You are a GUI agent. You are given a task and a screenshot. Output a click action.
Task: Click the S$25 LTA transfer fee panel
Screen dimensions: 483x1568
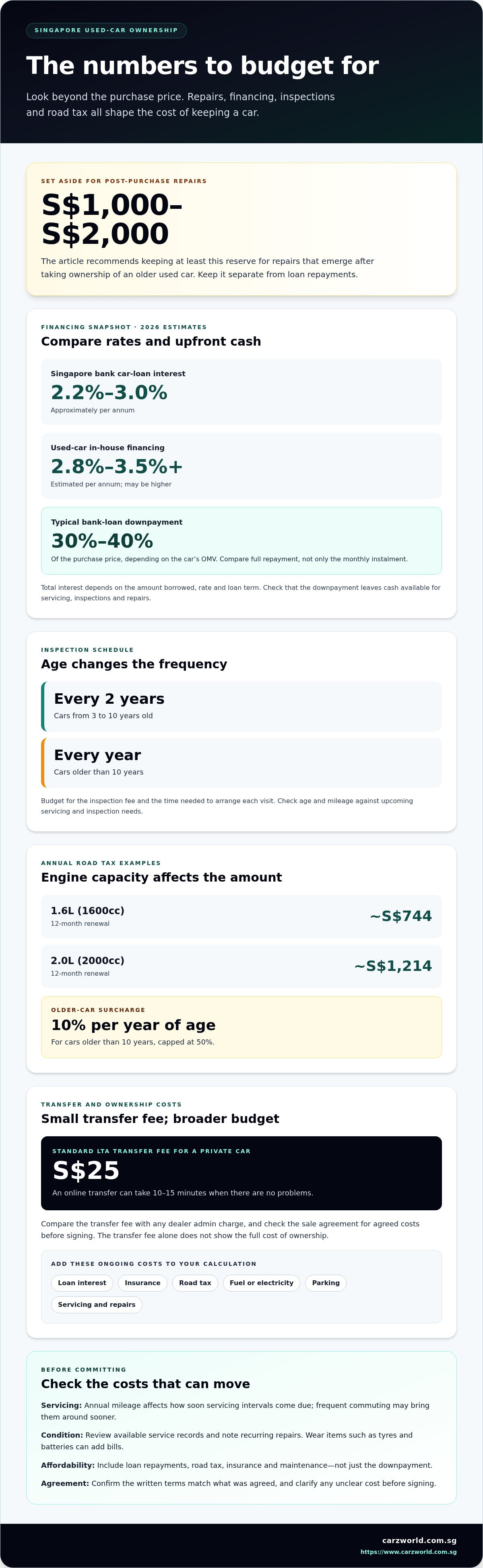coord(241,1173)
